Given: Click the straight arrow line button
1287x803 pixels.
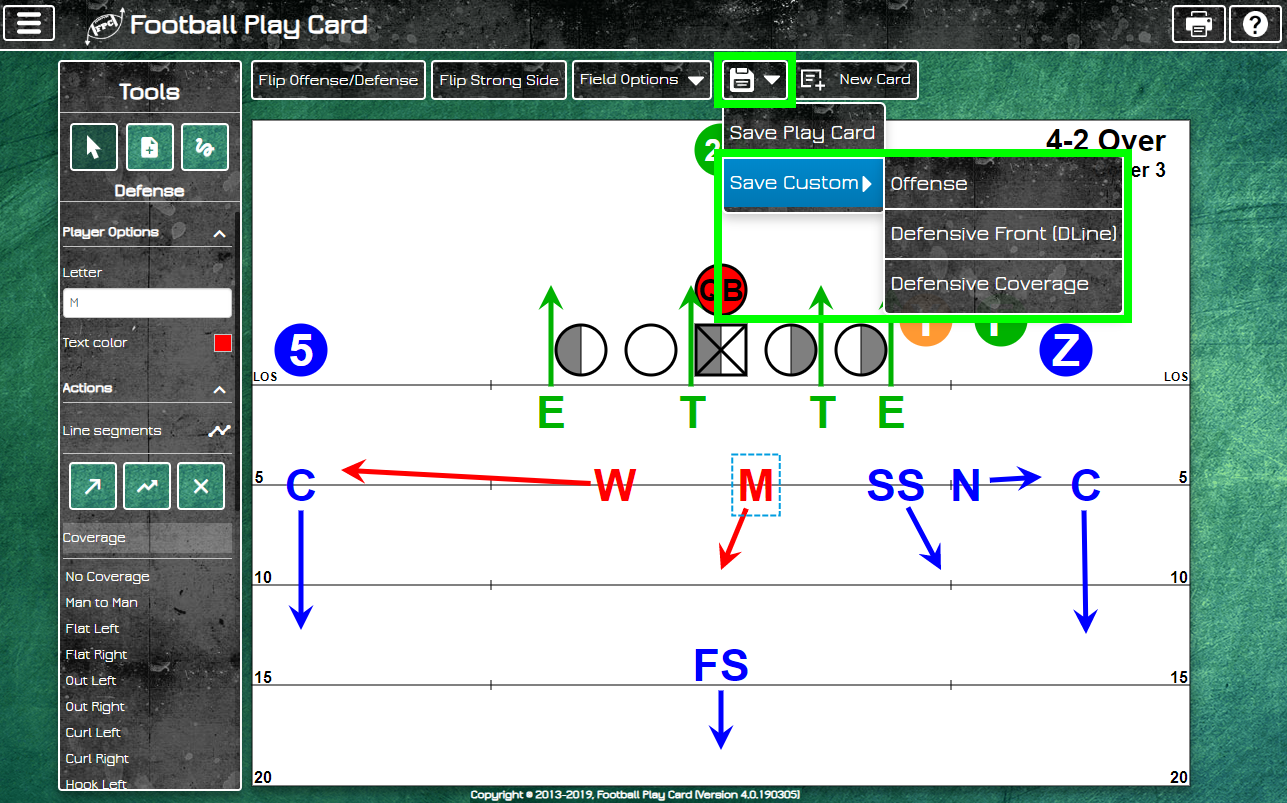Looking at the screenshot, I should 93,486.
